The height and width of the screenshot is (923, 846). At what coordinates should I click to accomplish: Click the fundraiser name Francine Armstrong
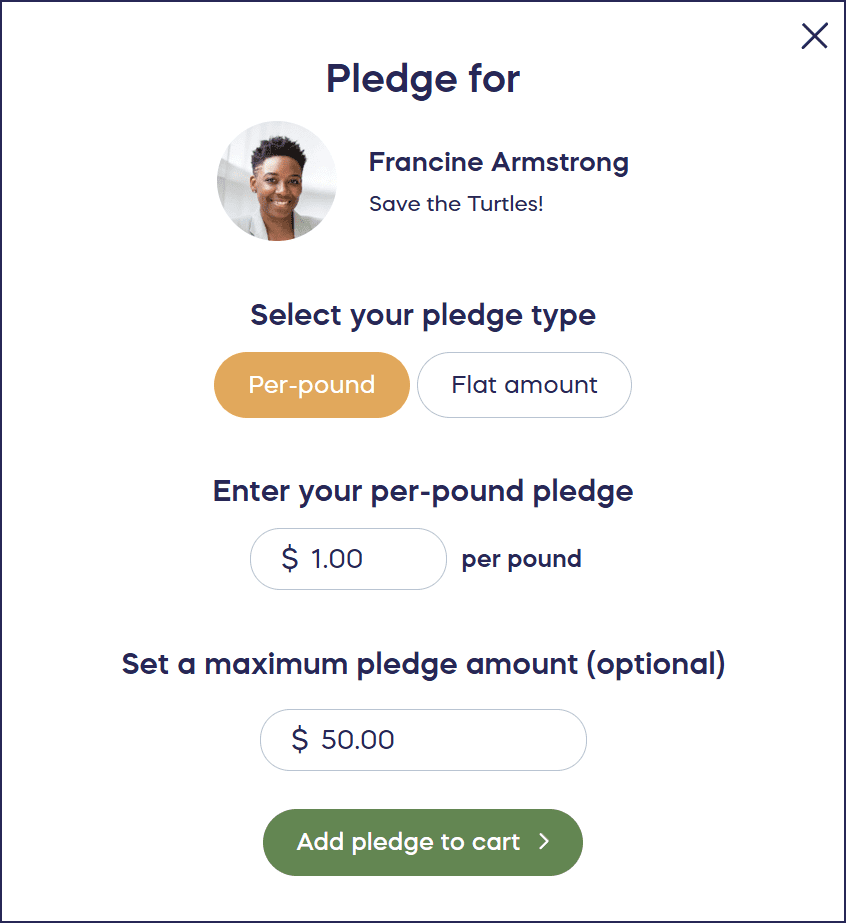pyautogui.click(x=497, y=161)
